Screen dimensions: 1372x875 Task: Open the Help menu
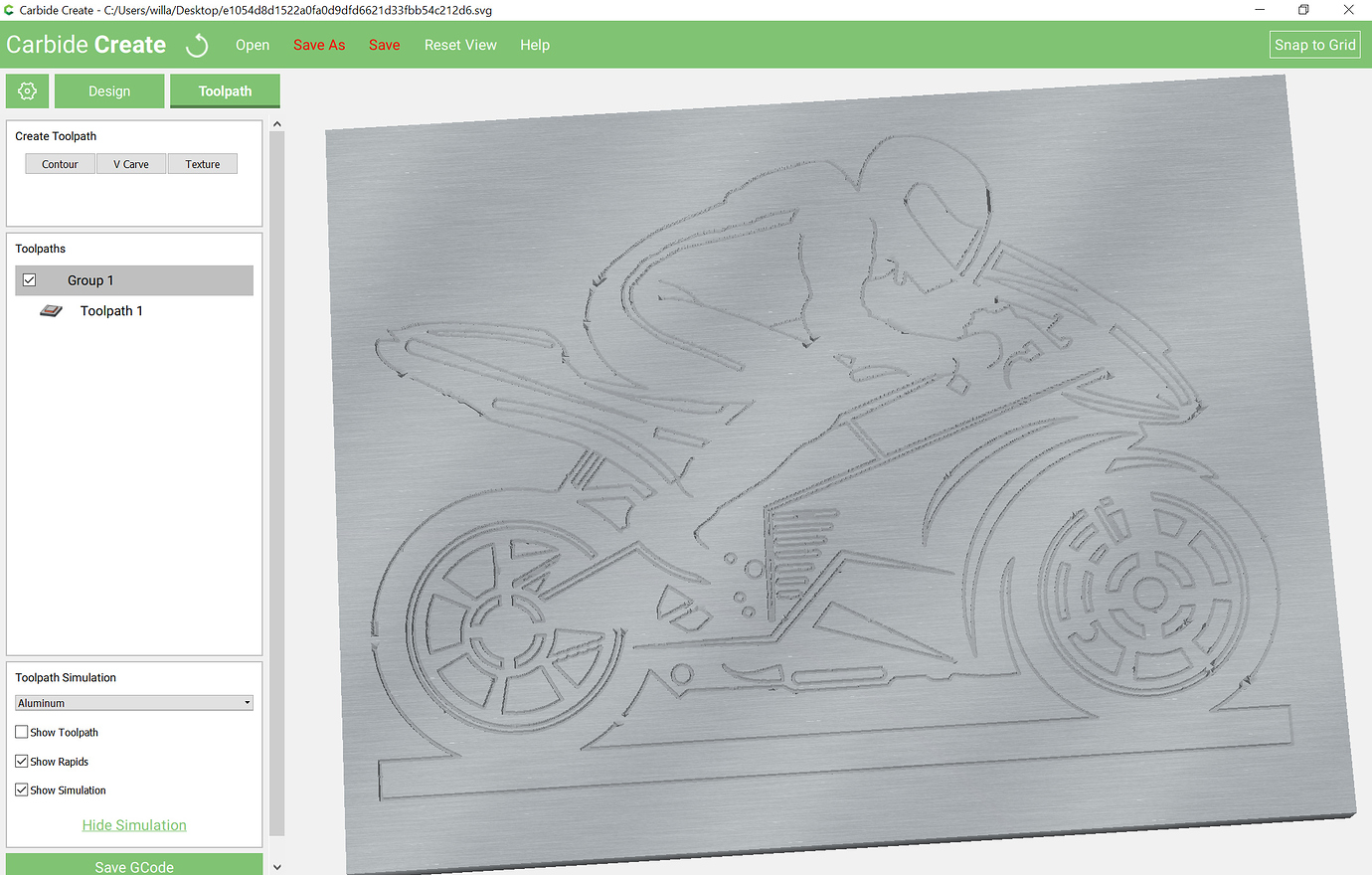(x=535, y=45)
